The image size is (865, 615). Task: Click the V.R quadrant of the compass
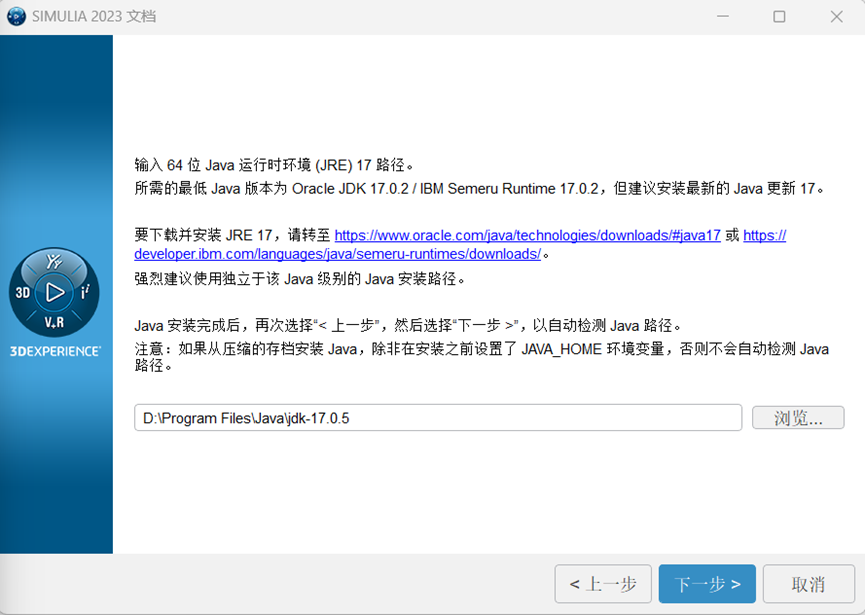[x=55, y=323]
